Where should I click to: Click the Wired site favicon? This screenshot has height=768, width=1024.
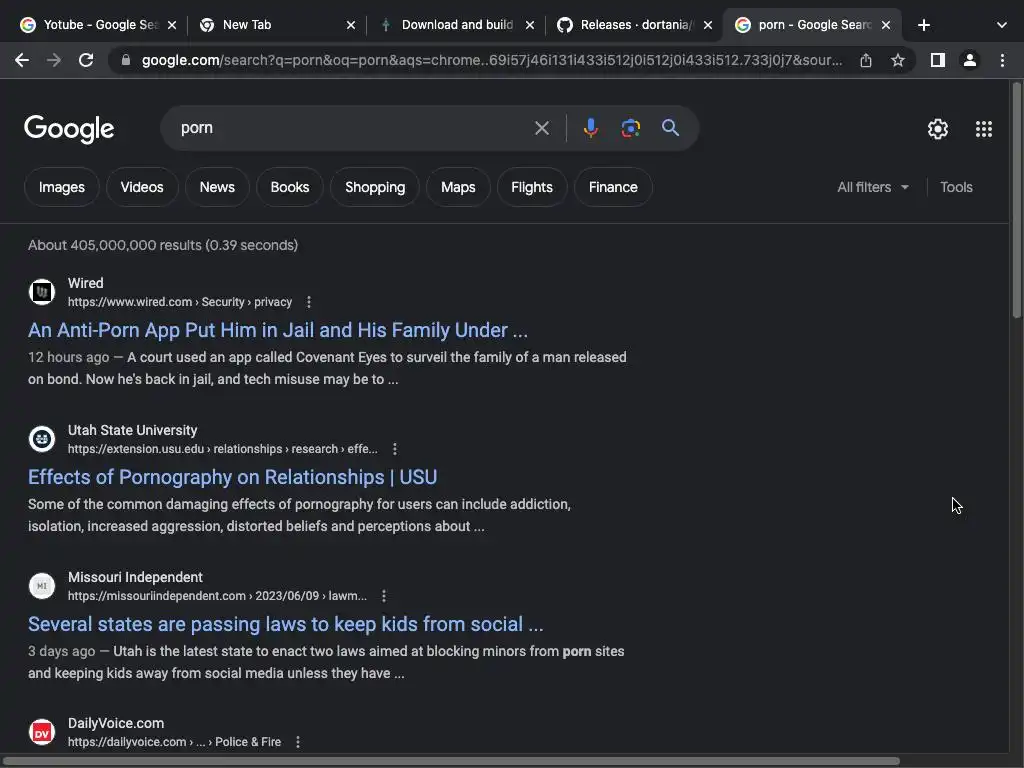[42, 292]
